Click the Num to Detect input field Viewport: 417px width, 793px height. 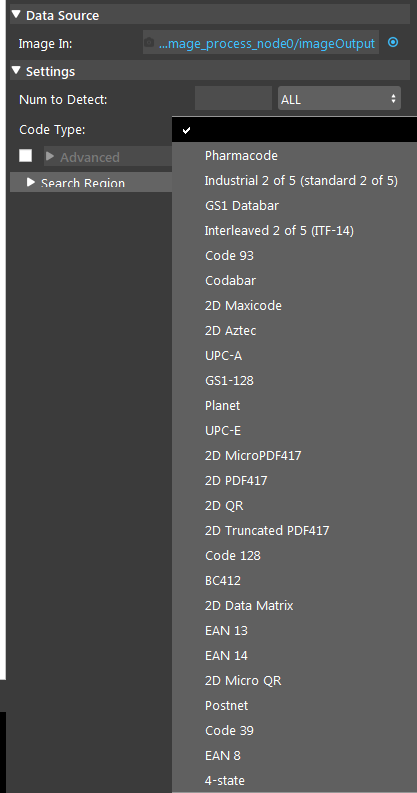pyautogui.click(x=234, y=99)
